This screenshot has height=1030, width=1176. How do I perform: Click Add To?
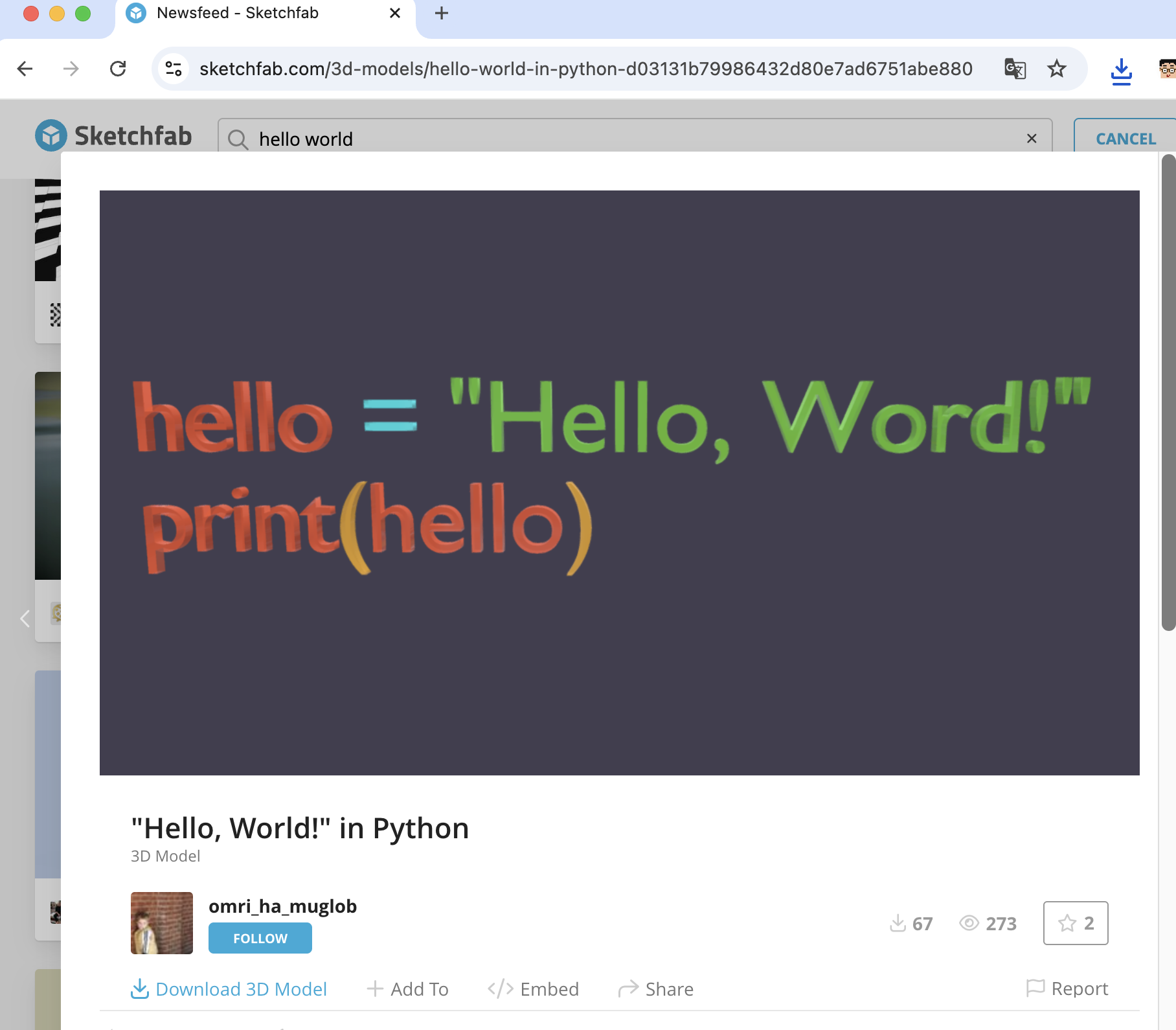click(x=407, y=989)
